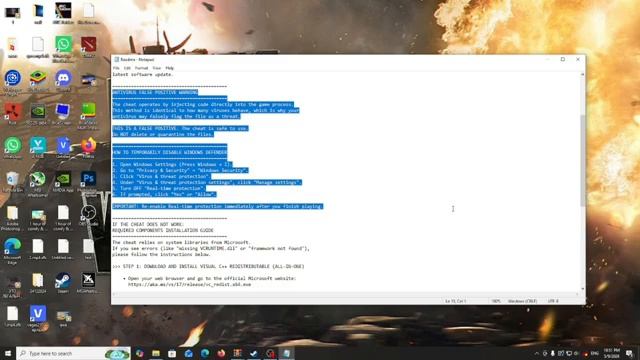The image size is (640, 360).
Task: Click the Windows (CRLF) status entry
Action: point(522,301)
